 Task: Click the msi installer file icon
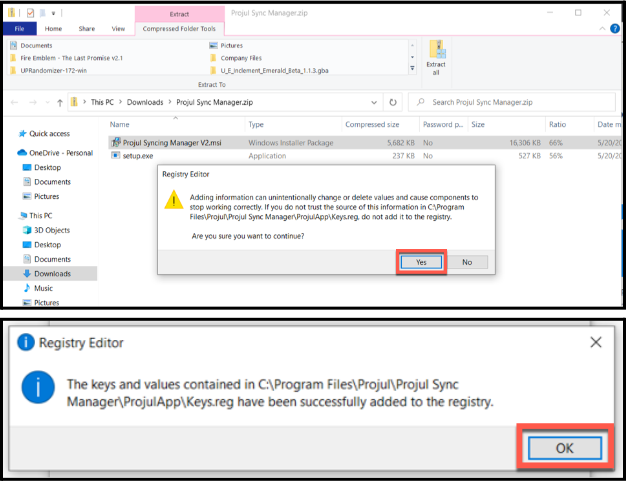116,142
